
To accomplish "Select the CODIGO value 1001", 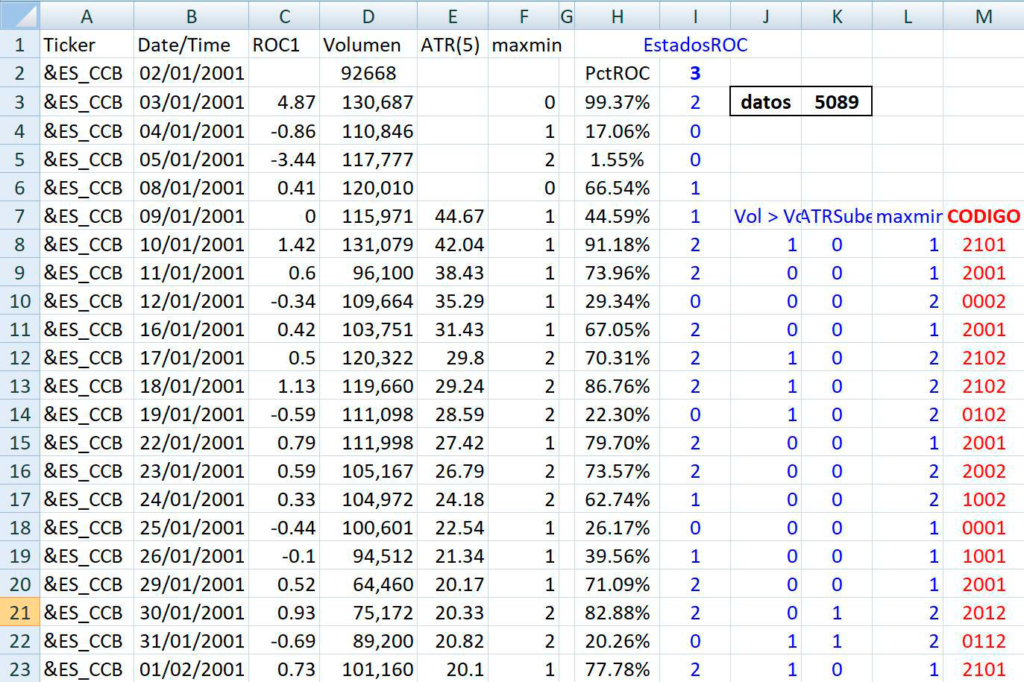I will pos(984,556).
